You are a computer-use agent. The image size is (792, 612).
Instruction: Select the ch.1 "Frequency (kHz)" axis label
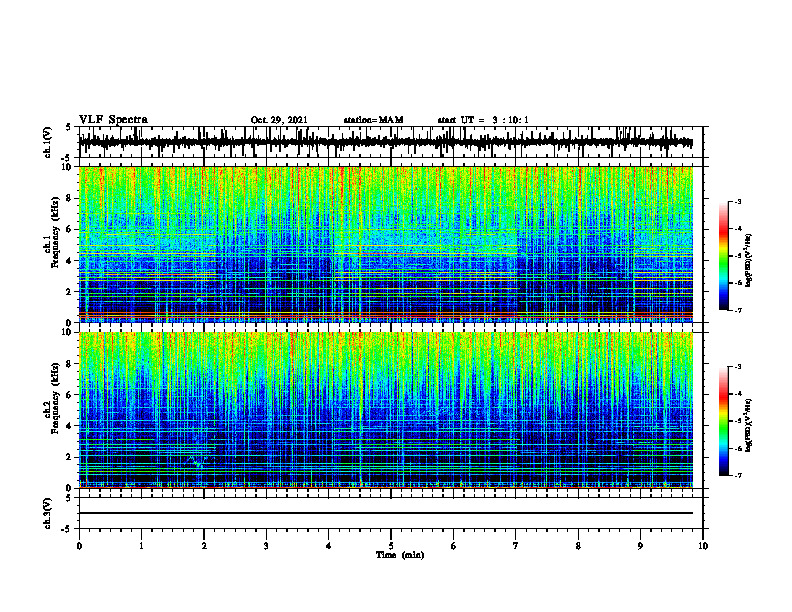pos(55,233)
